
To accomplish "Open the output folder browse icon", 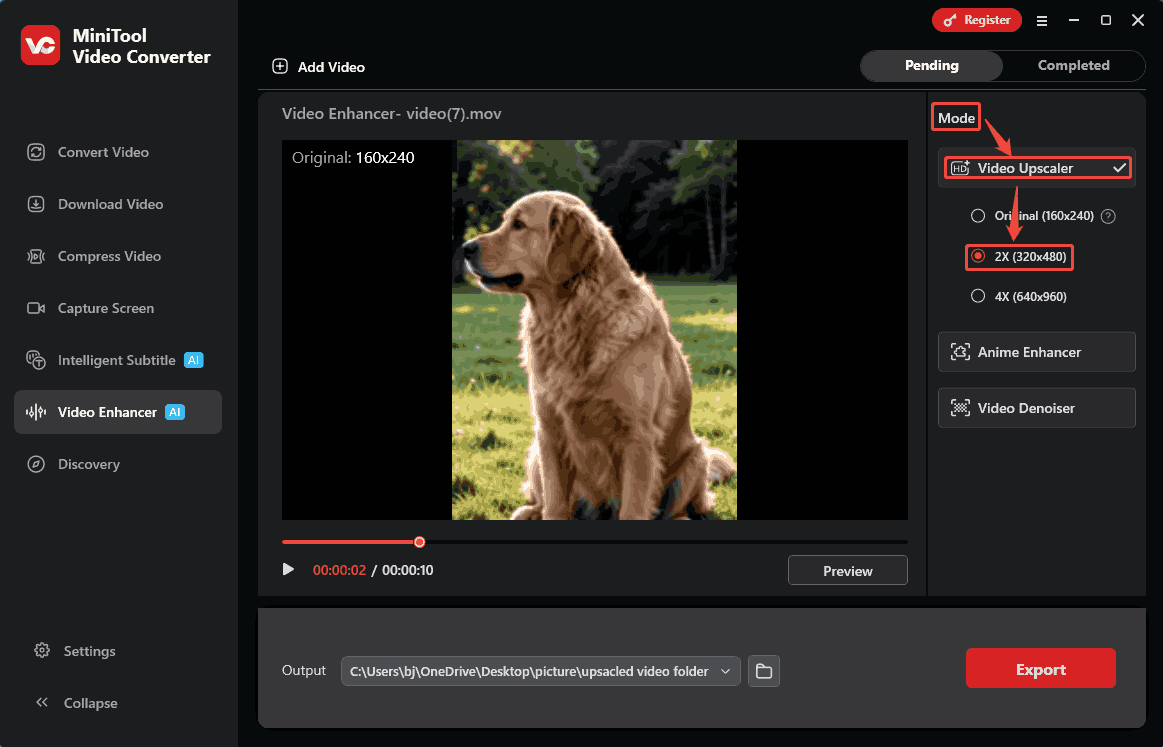I will (763, 671).
